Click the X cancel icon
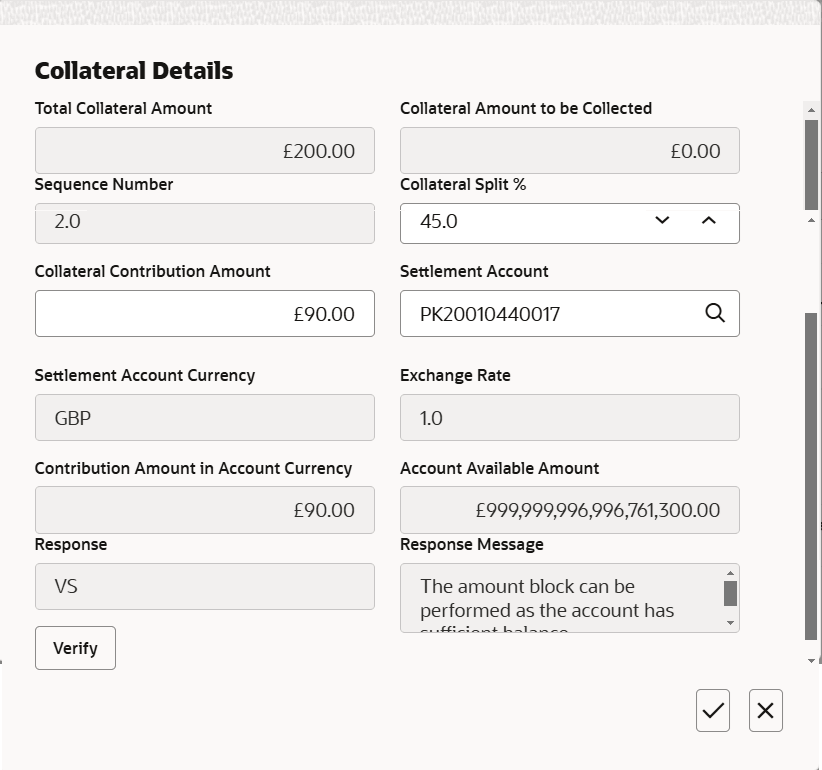The height and width of the screenshot is (770, 822). 765,710
